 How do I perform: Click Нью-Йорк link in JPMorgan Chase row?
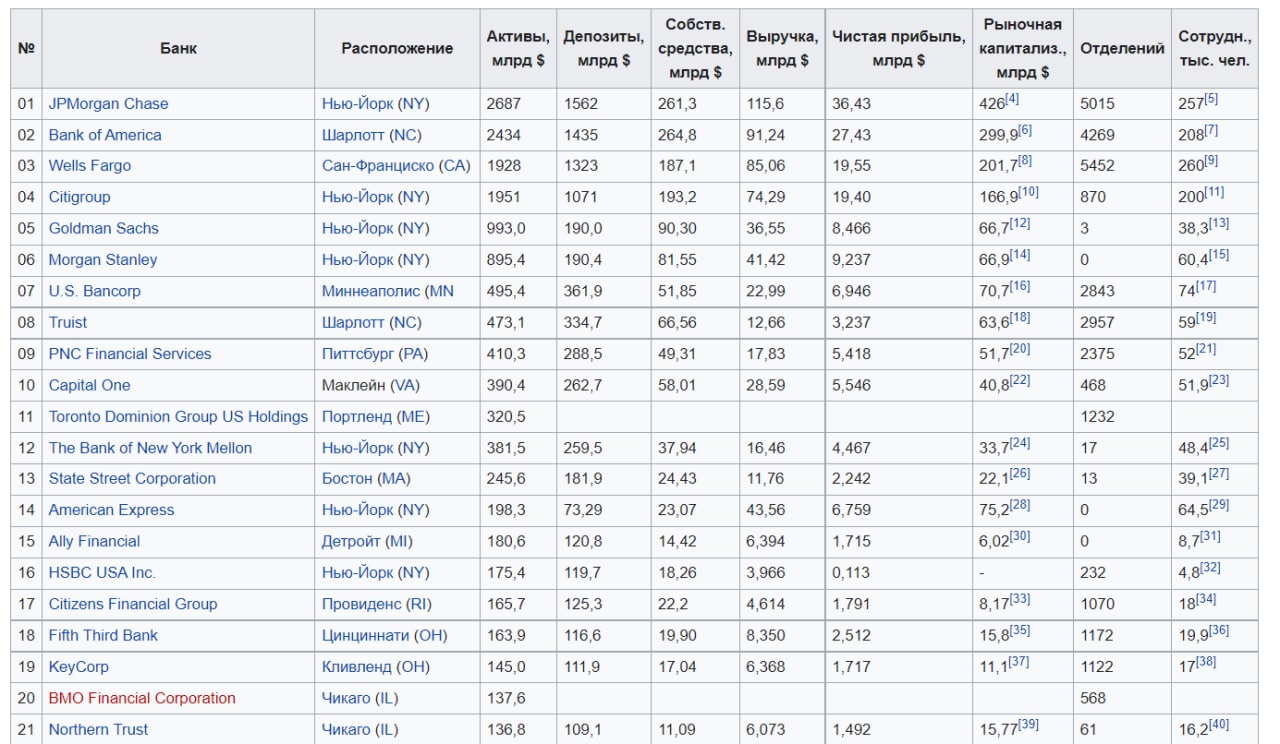pyautogui.click(x=357, y=104)
